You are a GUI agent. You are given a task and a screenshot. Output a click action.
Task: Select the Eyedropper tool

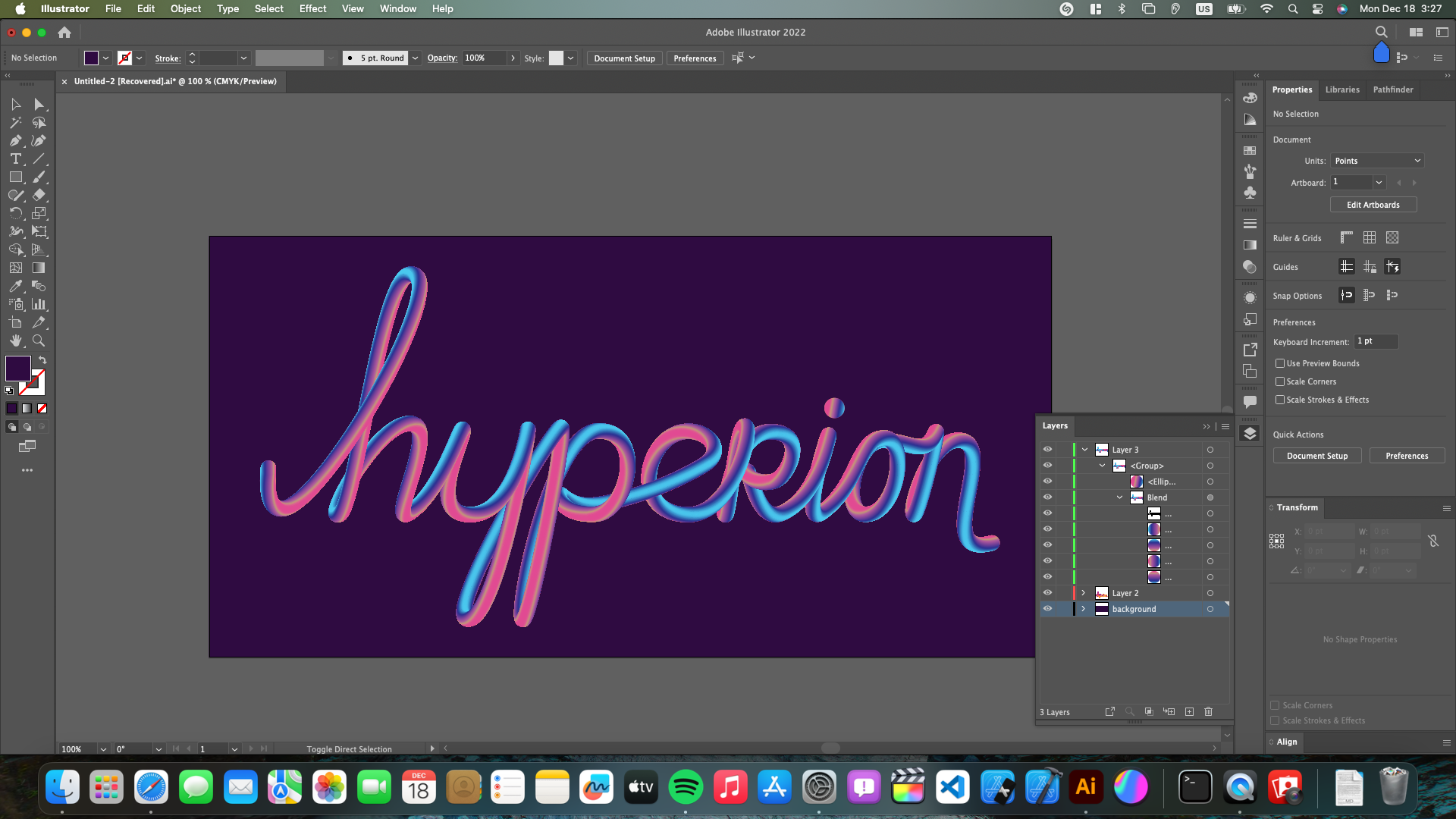pyautogui.click(x=16, y=287)
